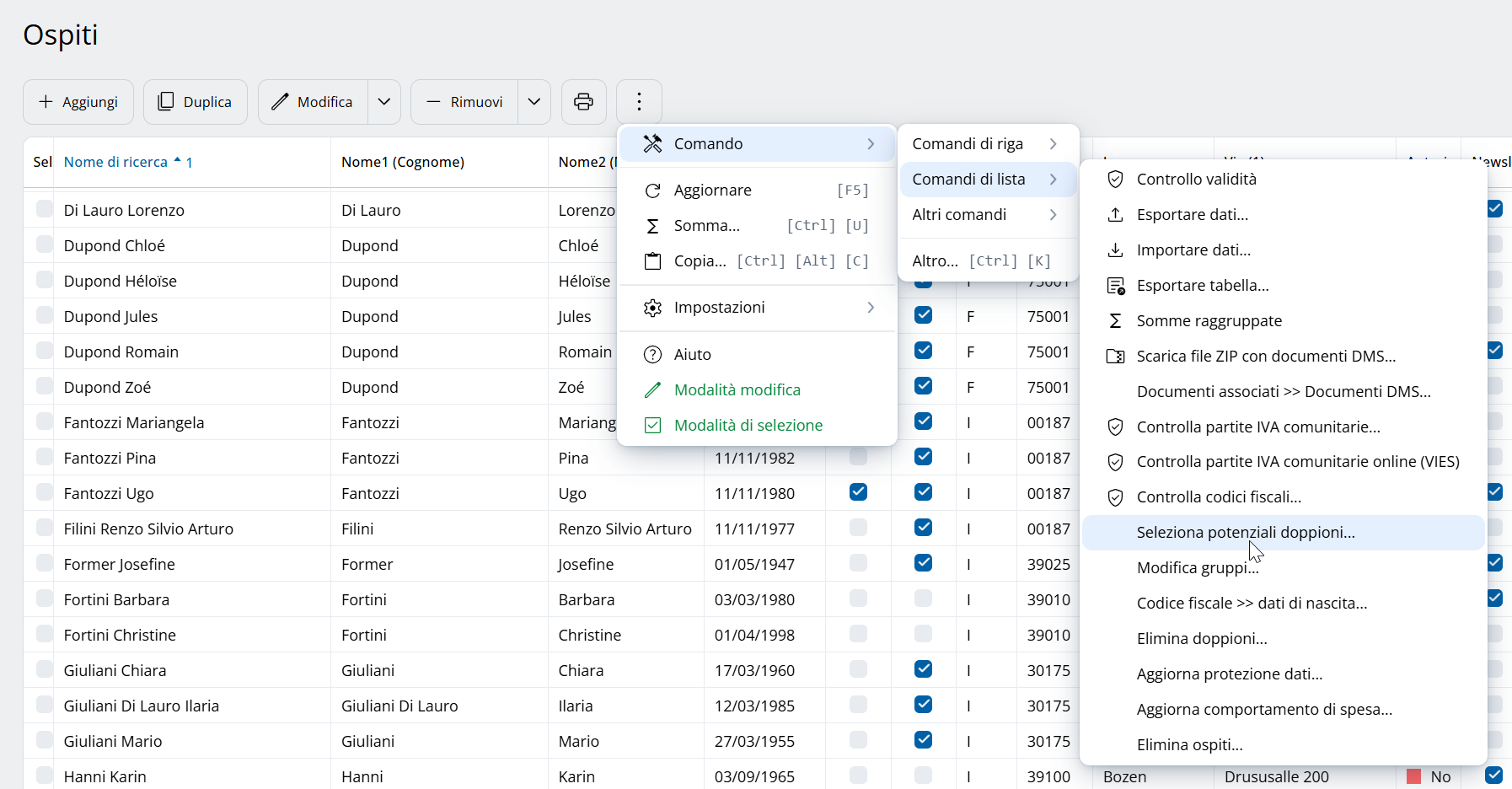
Task: Click the red swatch next to No
Action: click(x=1413, y=776)
